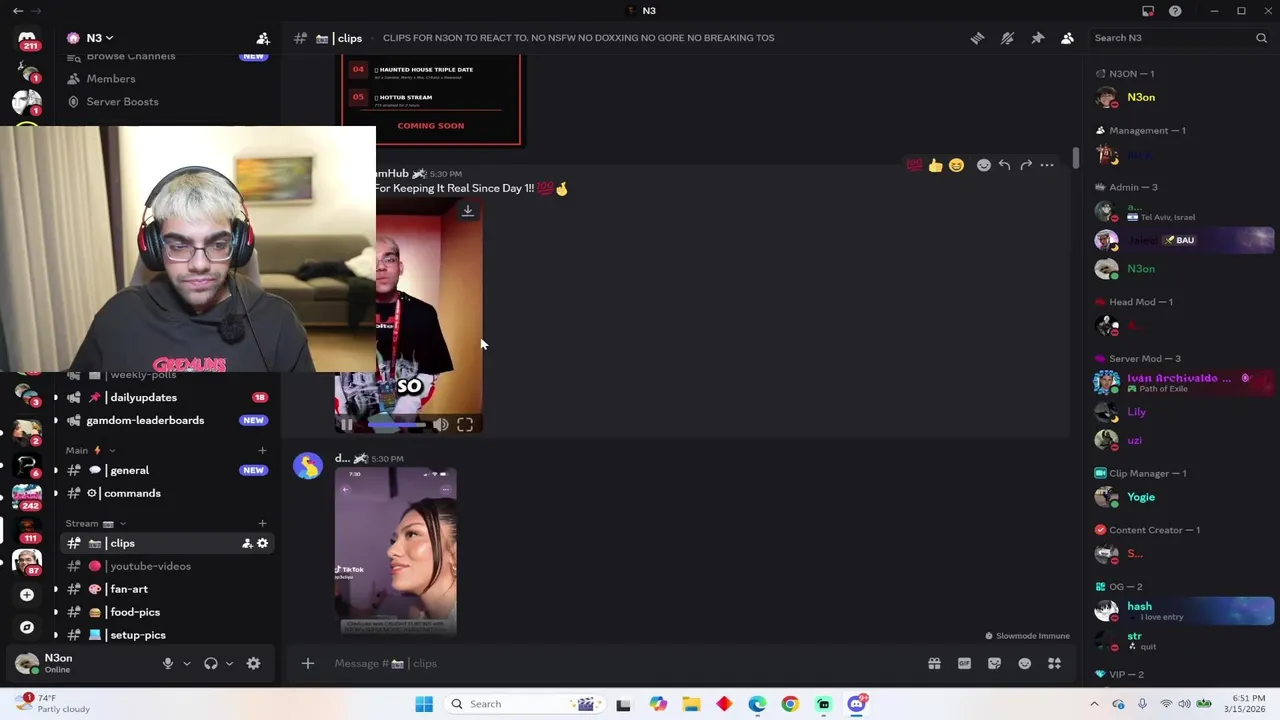Forward the message with arrow icon
1280x720 pixels.
click(x=1026, y=165)
